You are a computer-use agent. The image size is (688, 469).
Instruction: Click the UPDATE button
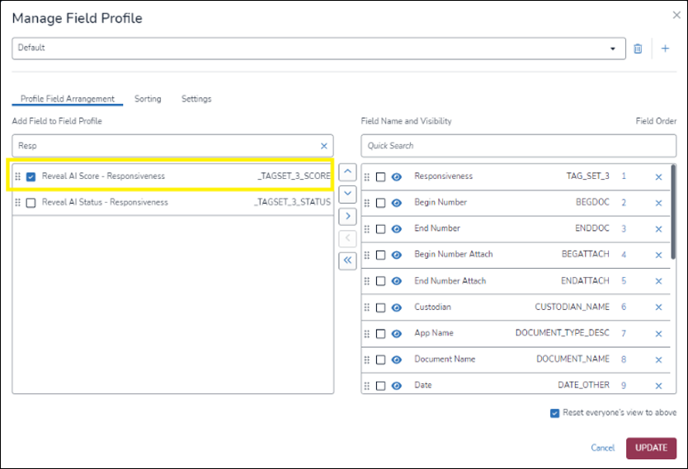pyautogui.click(x=650, y=447)
